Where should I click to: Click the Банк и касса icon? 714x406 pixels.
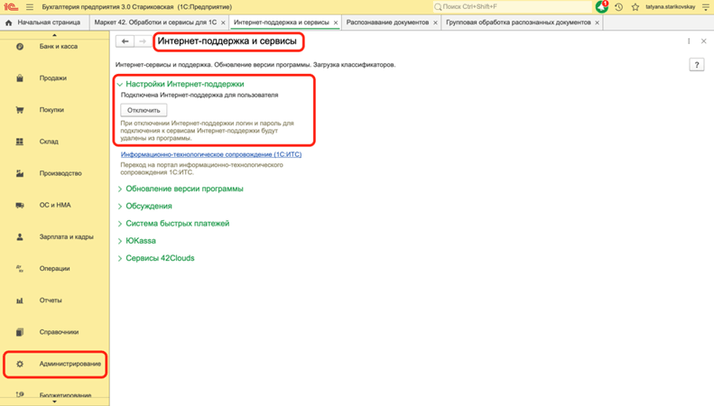pos(20,46)
